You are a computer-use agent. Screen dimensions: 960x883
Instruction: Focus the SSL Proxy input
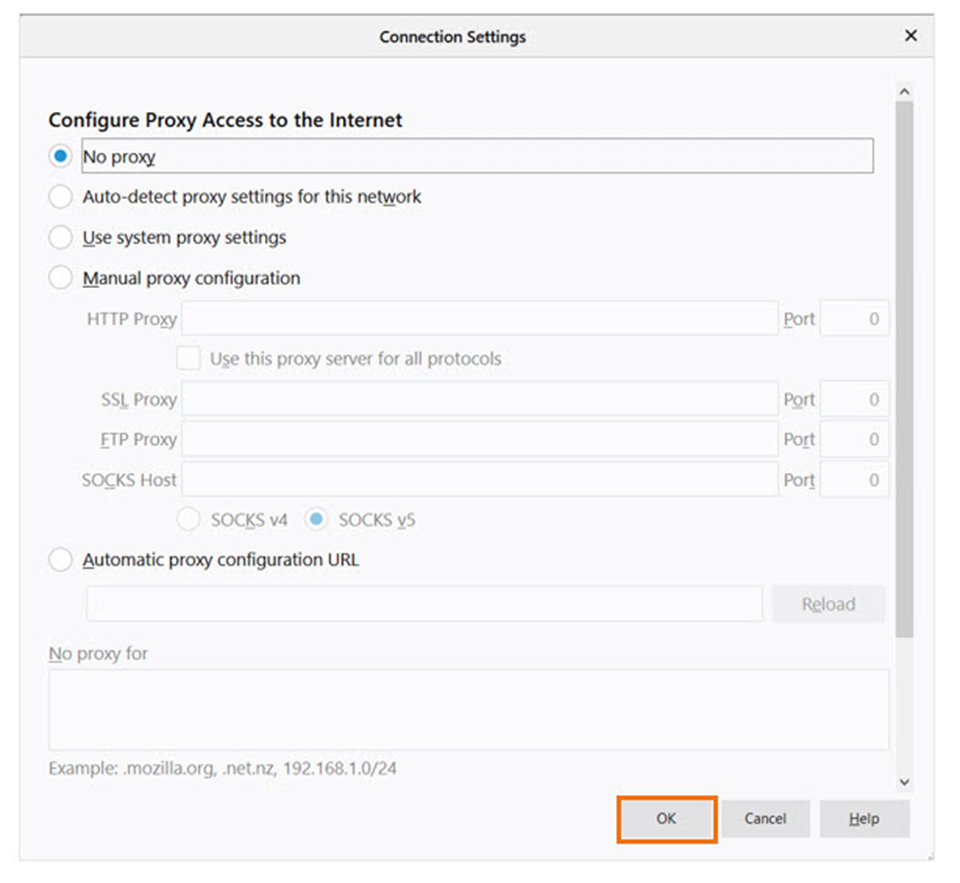click(x=480, y=399)
